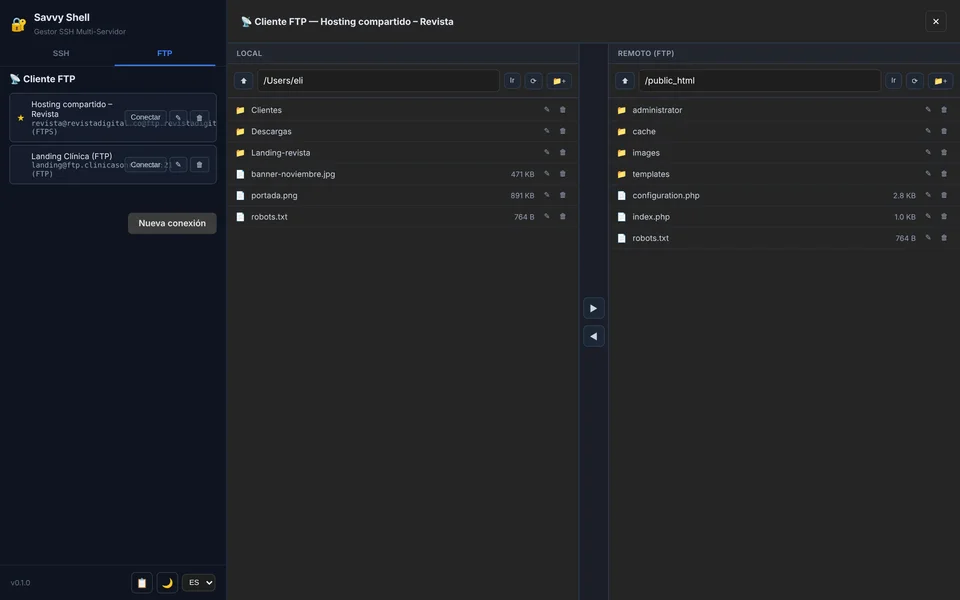Open the clipboard button in sidebar footer
Screen dimensions: 960x600
142,583
